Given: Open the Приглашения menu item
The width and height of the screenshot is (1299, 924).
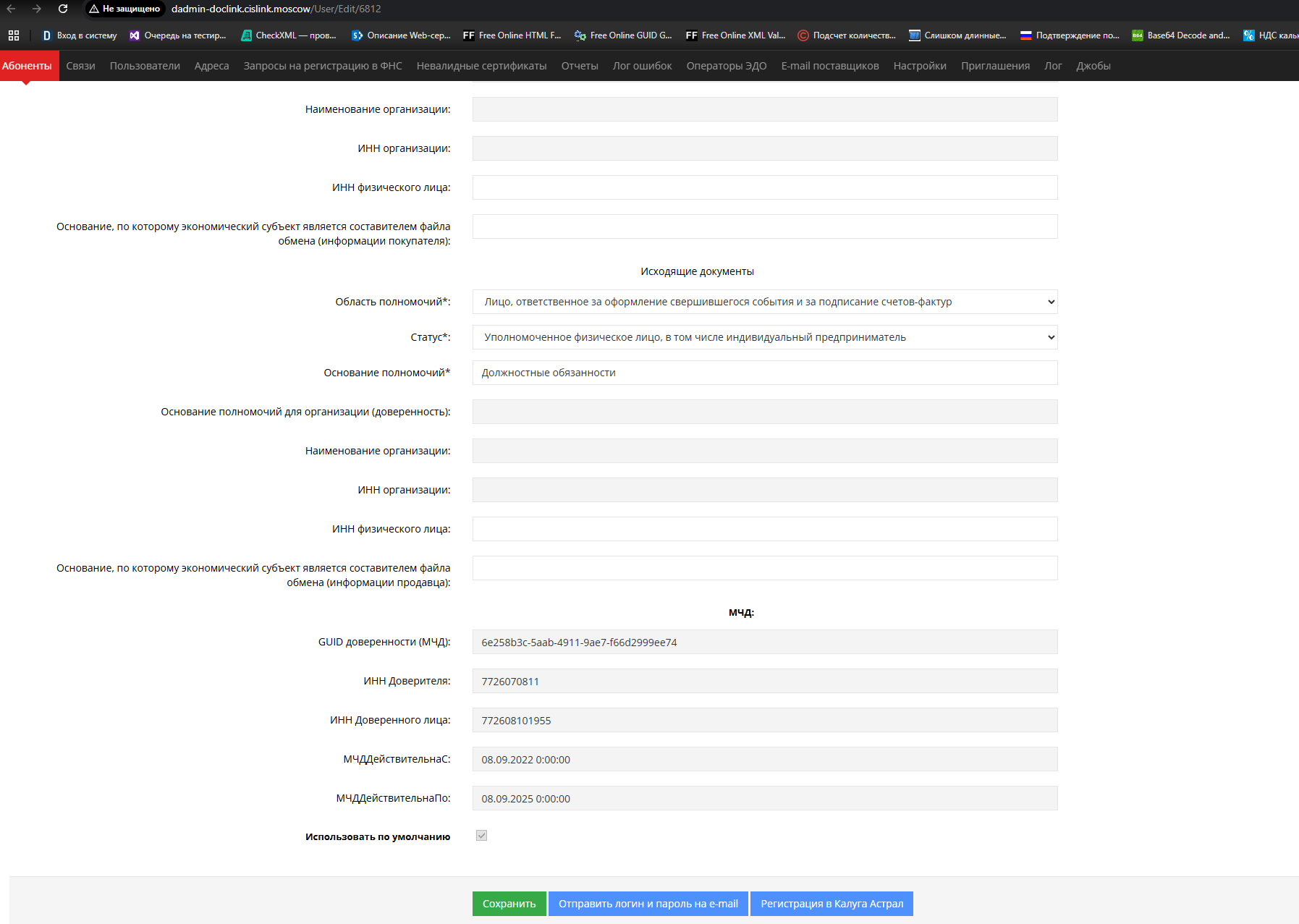Looking at the screenshot, I should point(996,66).
